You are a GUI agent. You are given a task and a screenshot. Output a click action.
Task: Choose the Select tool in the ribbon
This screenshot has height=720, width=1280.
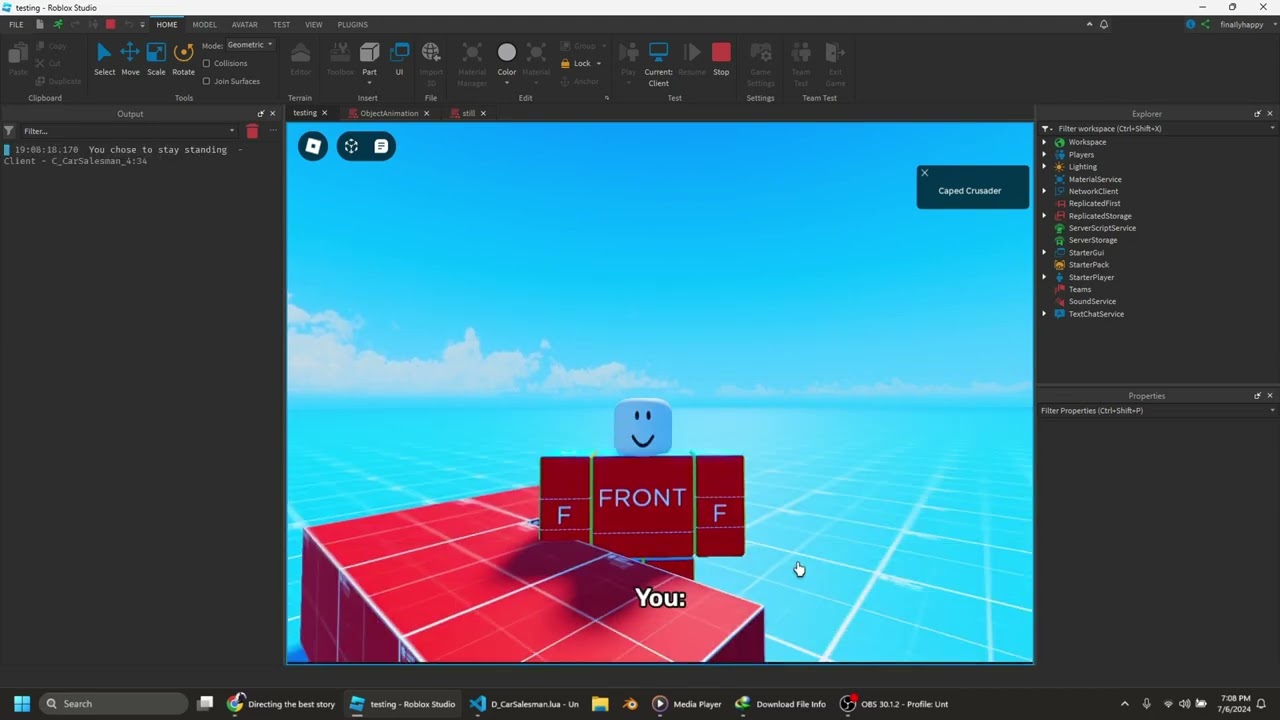(x=104, y=59)
